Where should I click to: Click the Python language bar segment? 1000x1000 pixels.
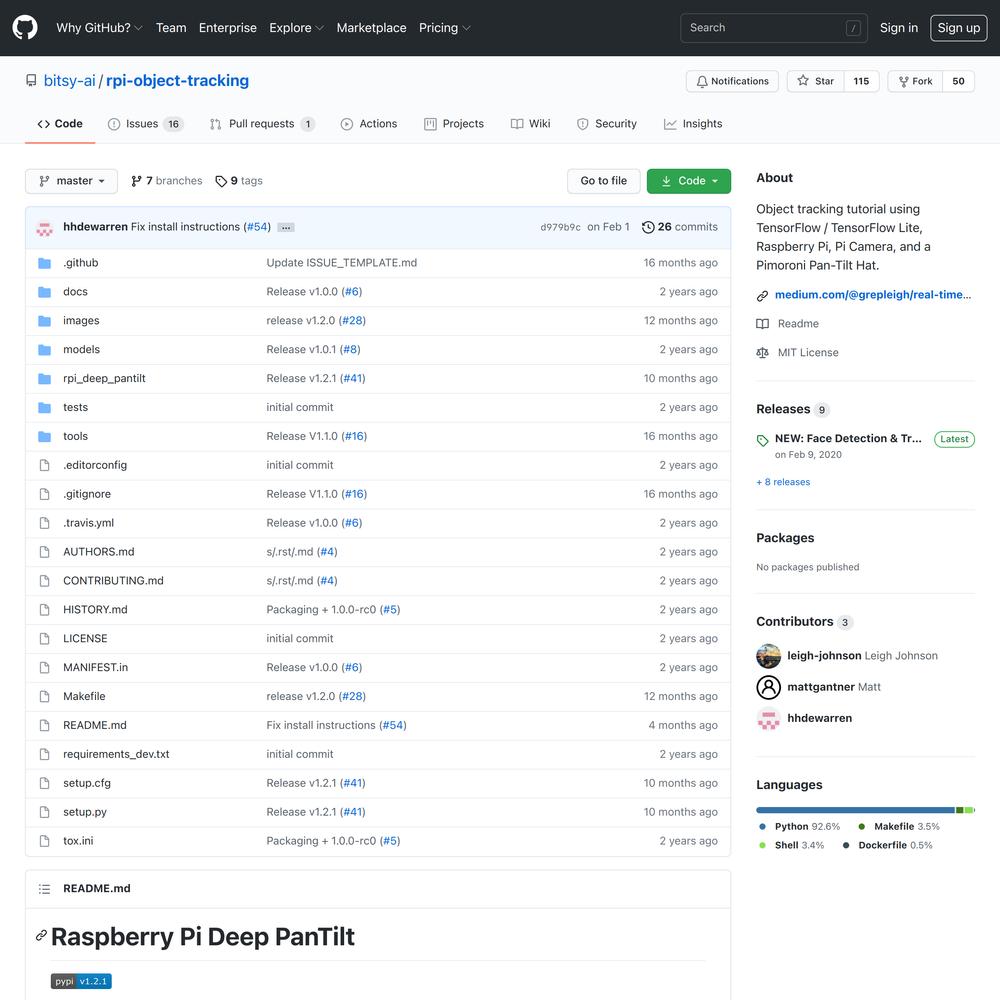[x=855, y=810]
